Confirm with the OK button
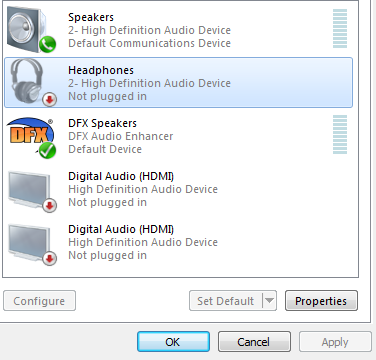376x360 pixels. (x=173, y=342)
